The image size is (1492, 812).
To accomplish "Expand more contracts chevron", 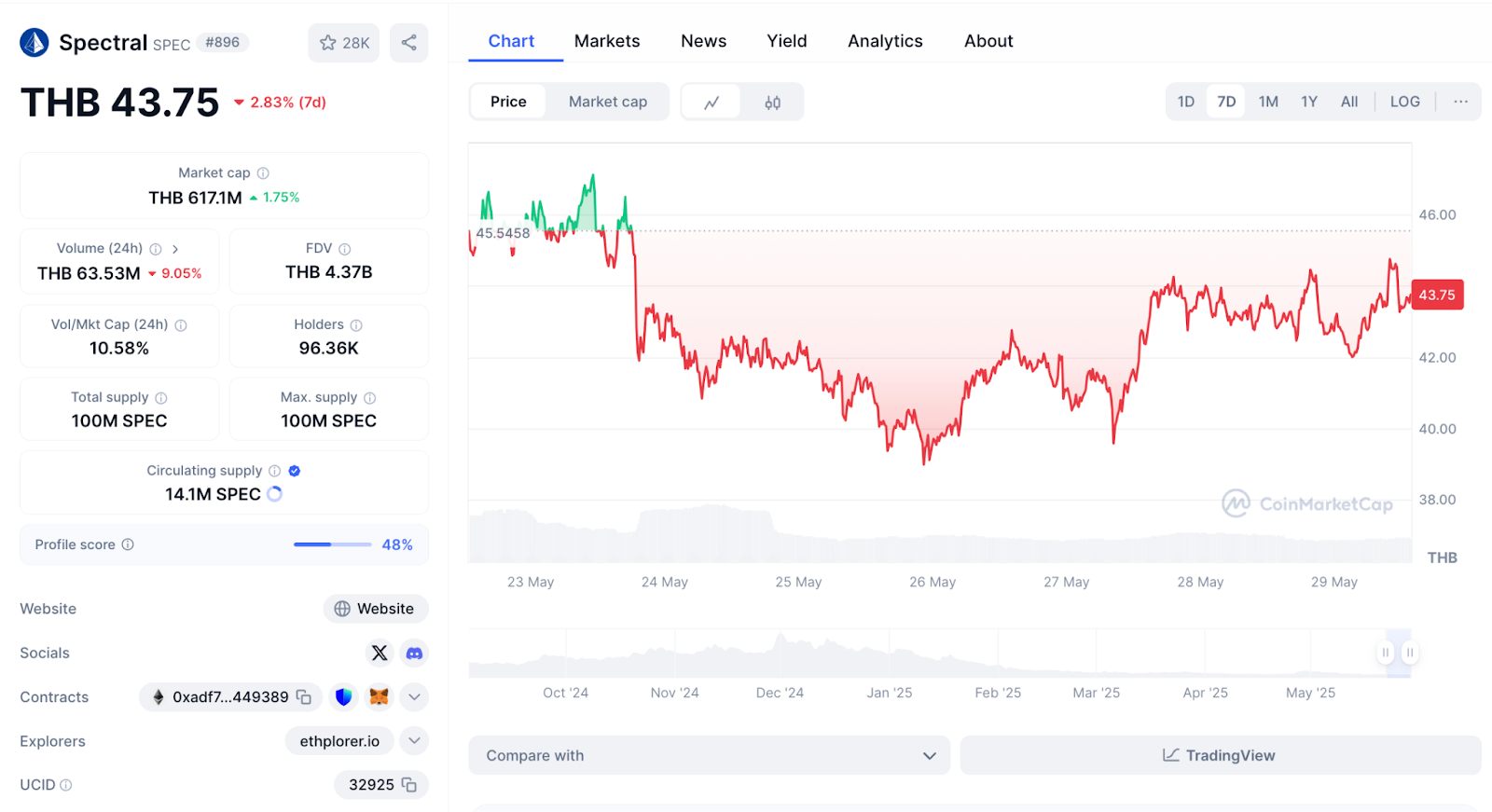I will (414, 696).
